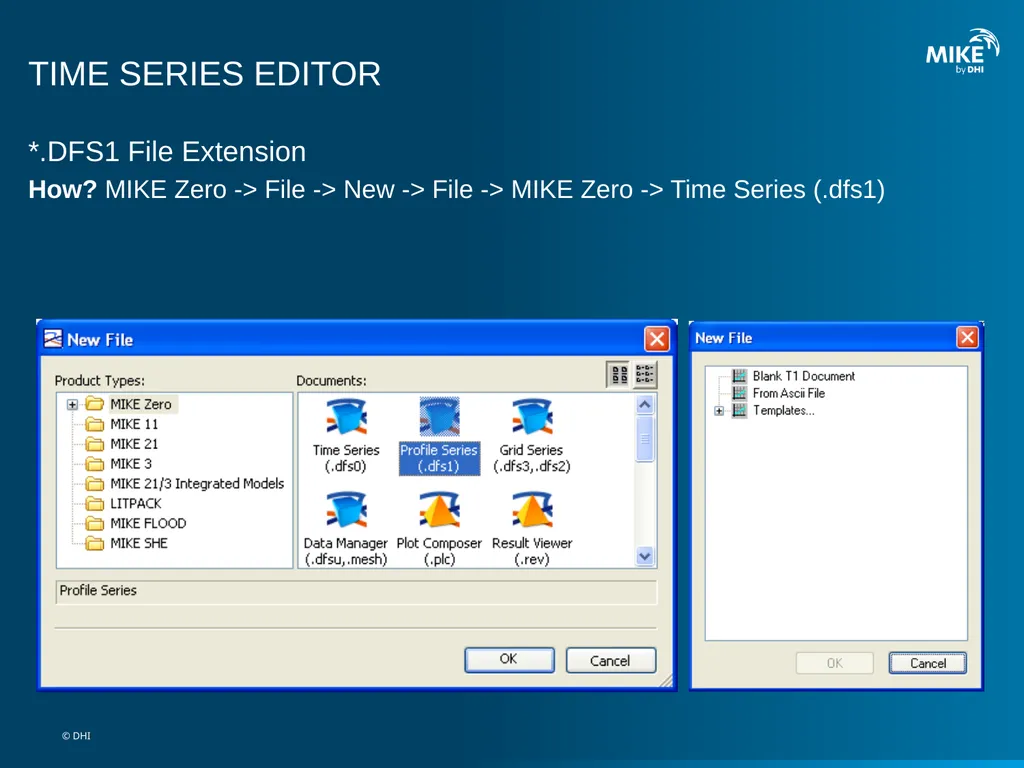Select the Data Manager (.dfsu,.mesh) icon

tap(346, 529)
